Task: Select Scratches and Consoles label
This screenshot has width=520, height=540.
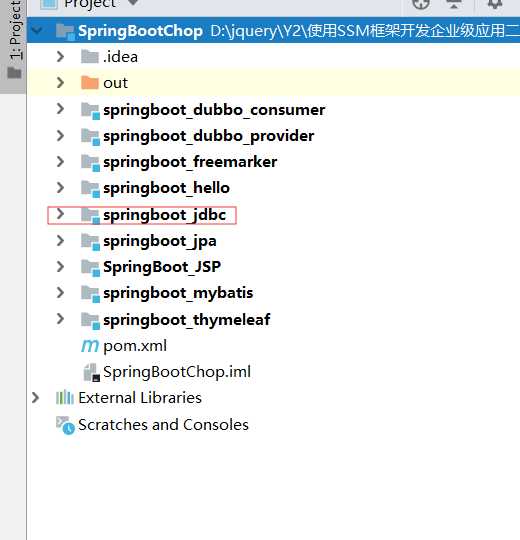Action: [x=163, y=425]
